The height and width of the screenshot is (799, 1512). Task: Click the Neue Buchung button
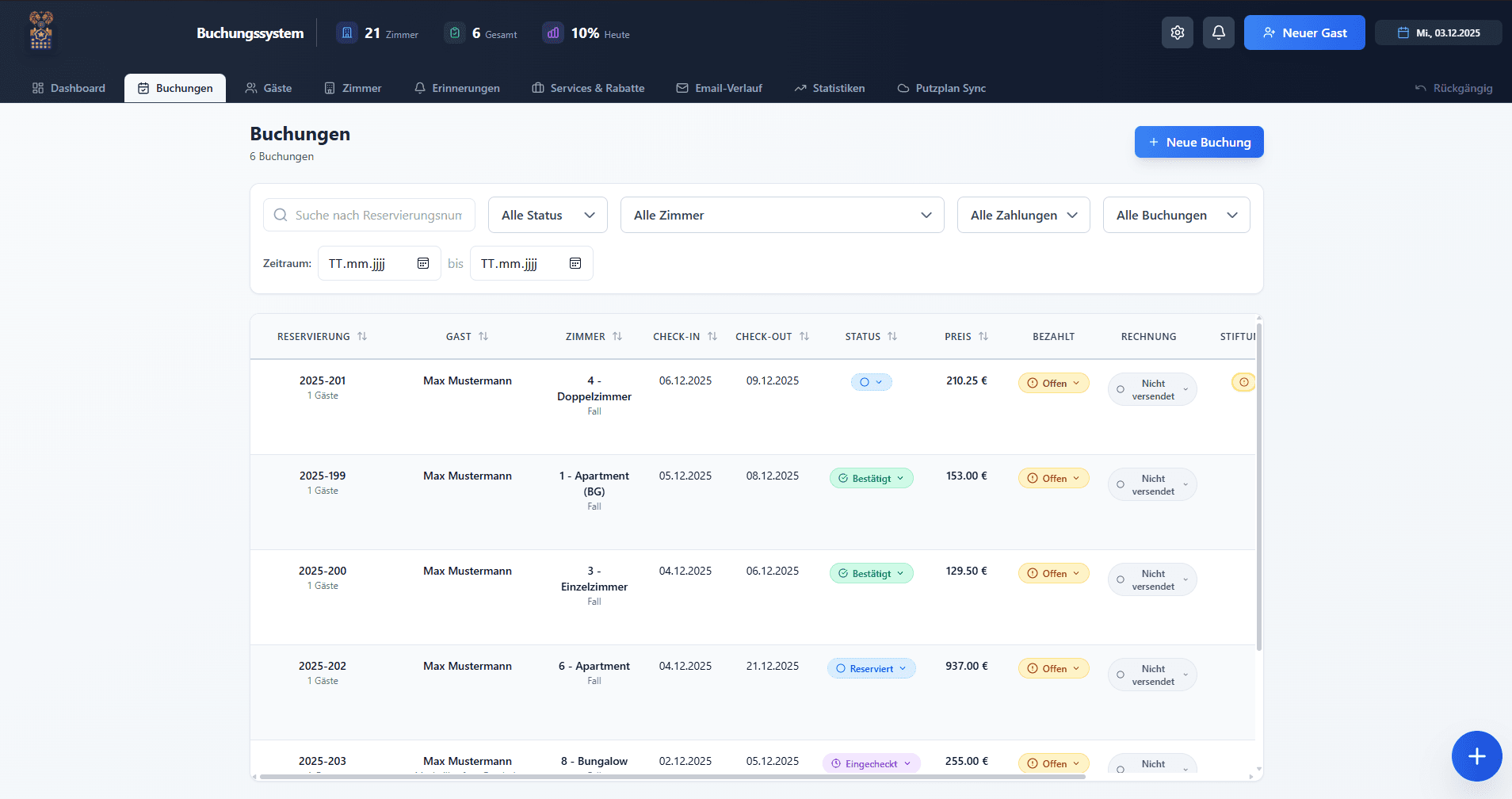point(1198,142)
